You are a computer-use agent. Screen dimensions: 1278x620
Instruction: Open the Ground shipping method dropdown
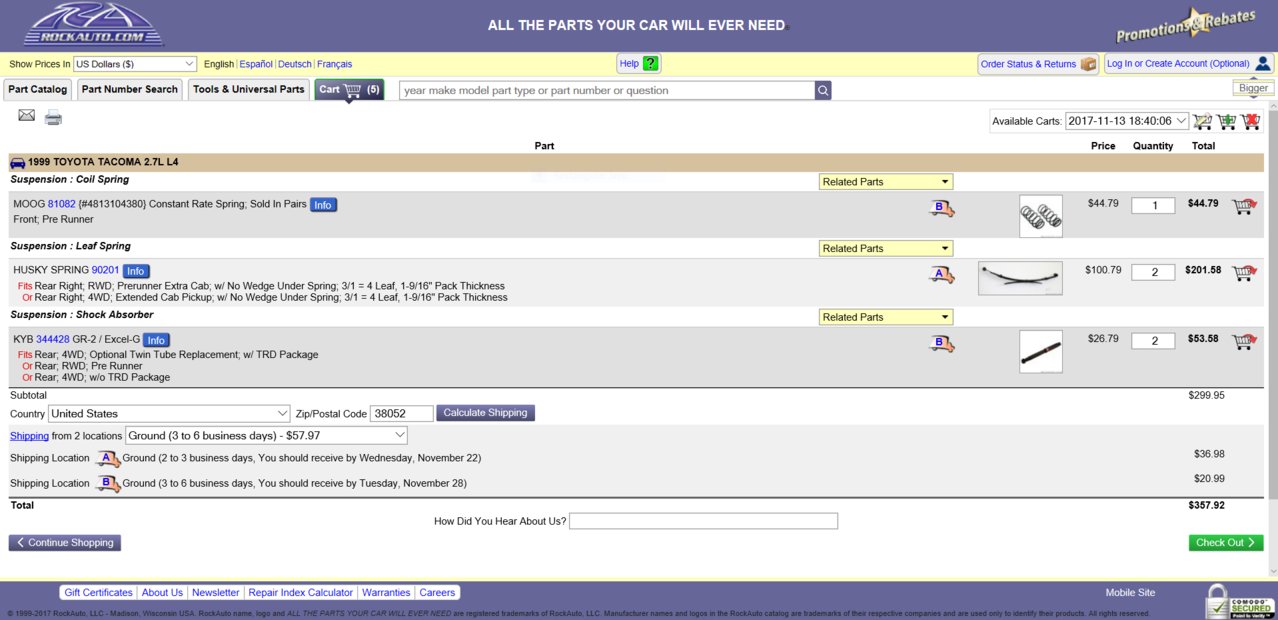(x=266, y=435)
